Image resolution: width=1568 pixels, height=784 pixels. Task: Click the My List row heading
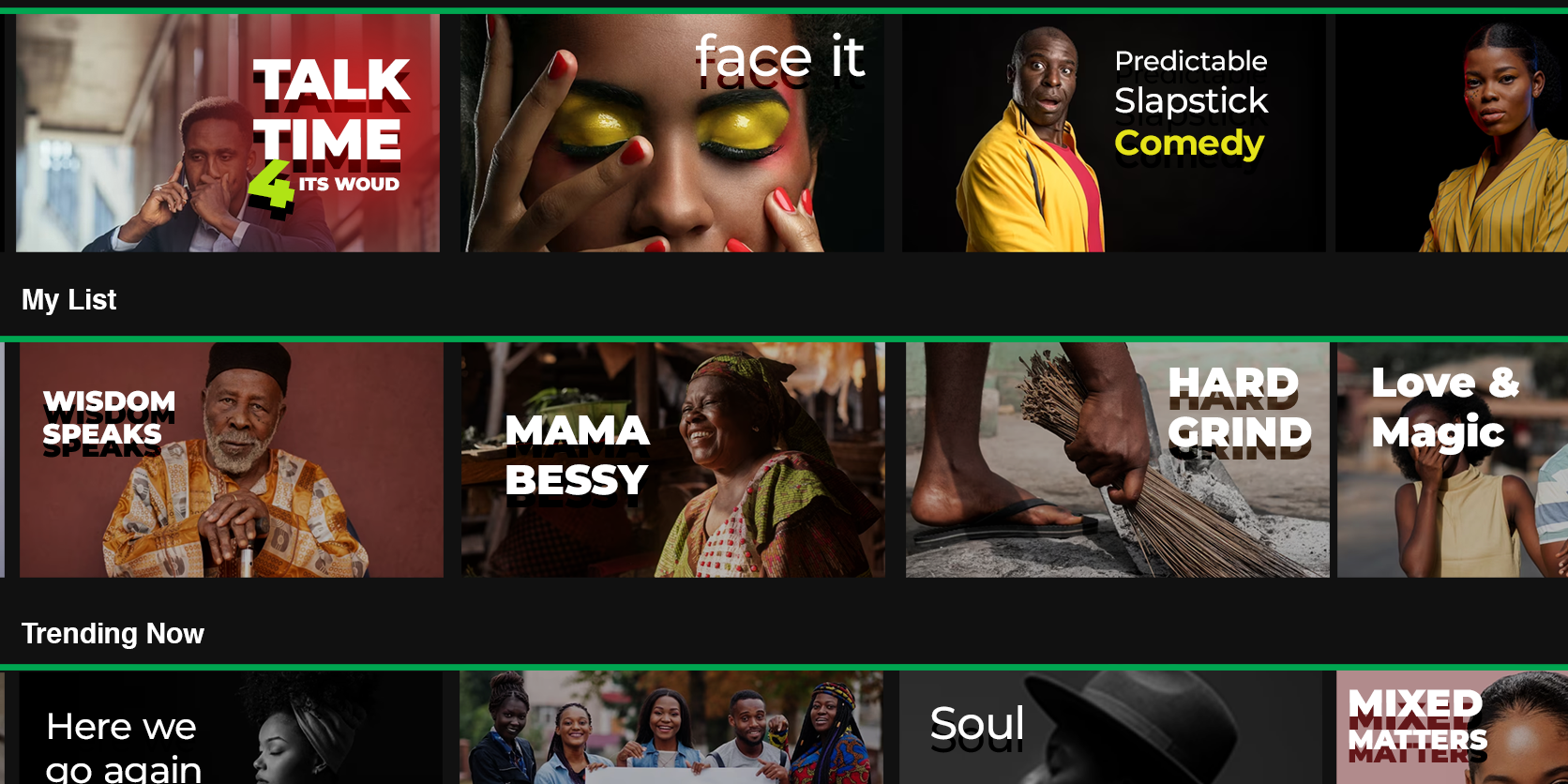[69, 300]
